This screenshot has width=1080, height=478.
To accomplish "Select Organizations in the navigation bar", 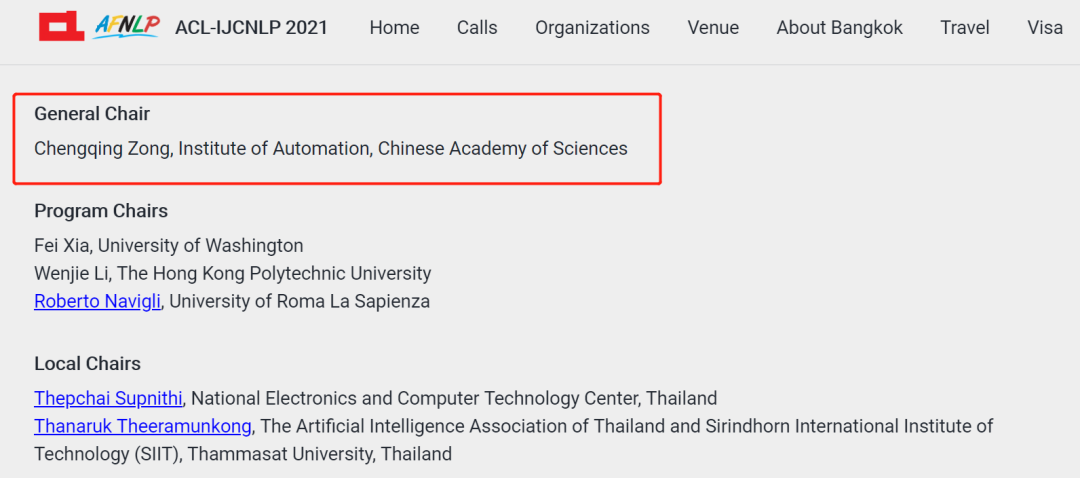I will [x=592, y=28].
